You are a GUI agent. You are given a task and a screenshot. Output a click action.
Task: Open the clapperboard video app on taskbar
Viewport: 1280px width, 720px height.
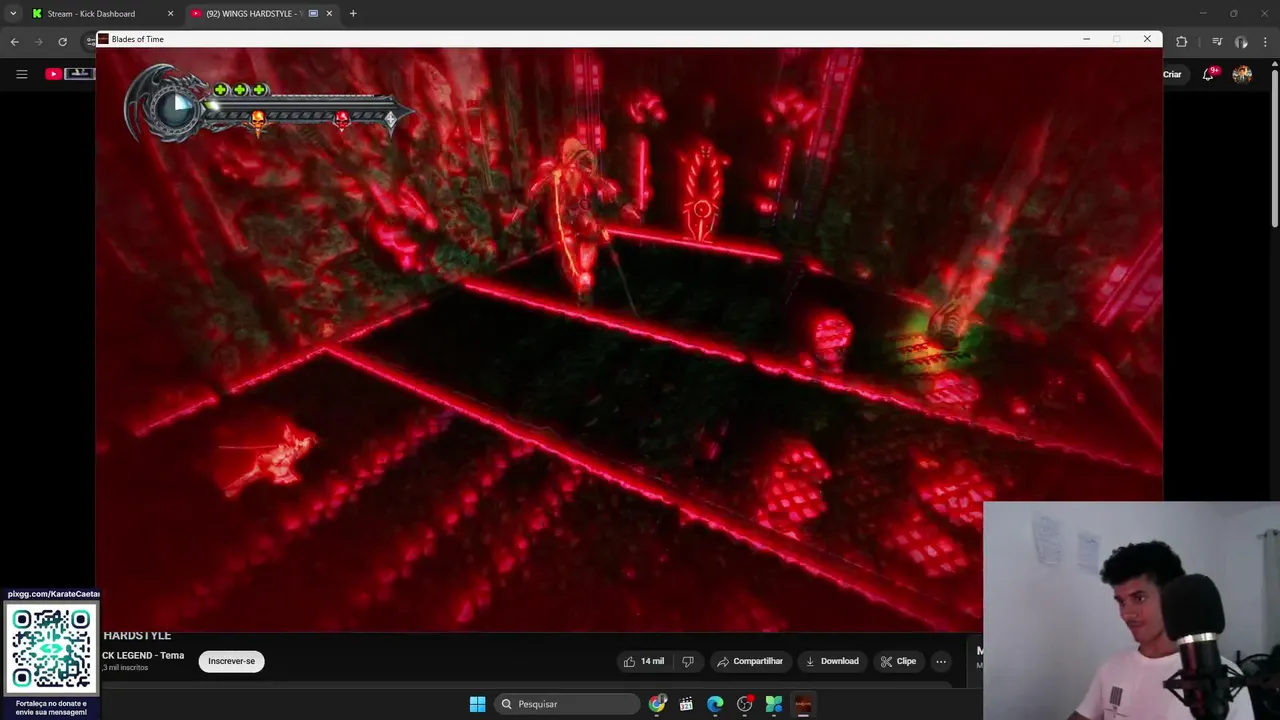pyautogui.click(x=686, y=704)
